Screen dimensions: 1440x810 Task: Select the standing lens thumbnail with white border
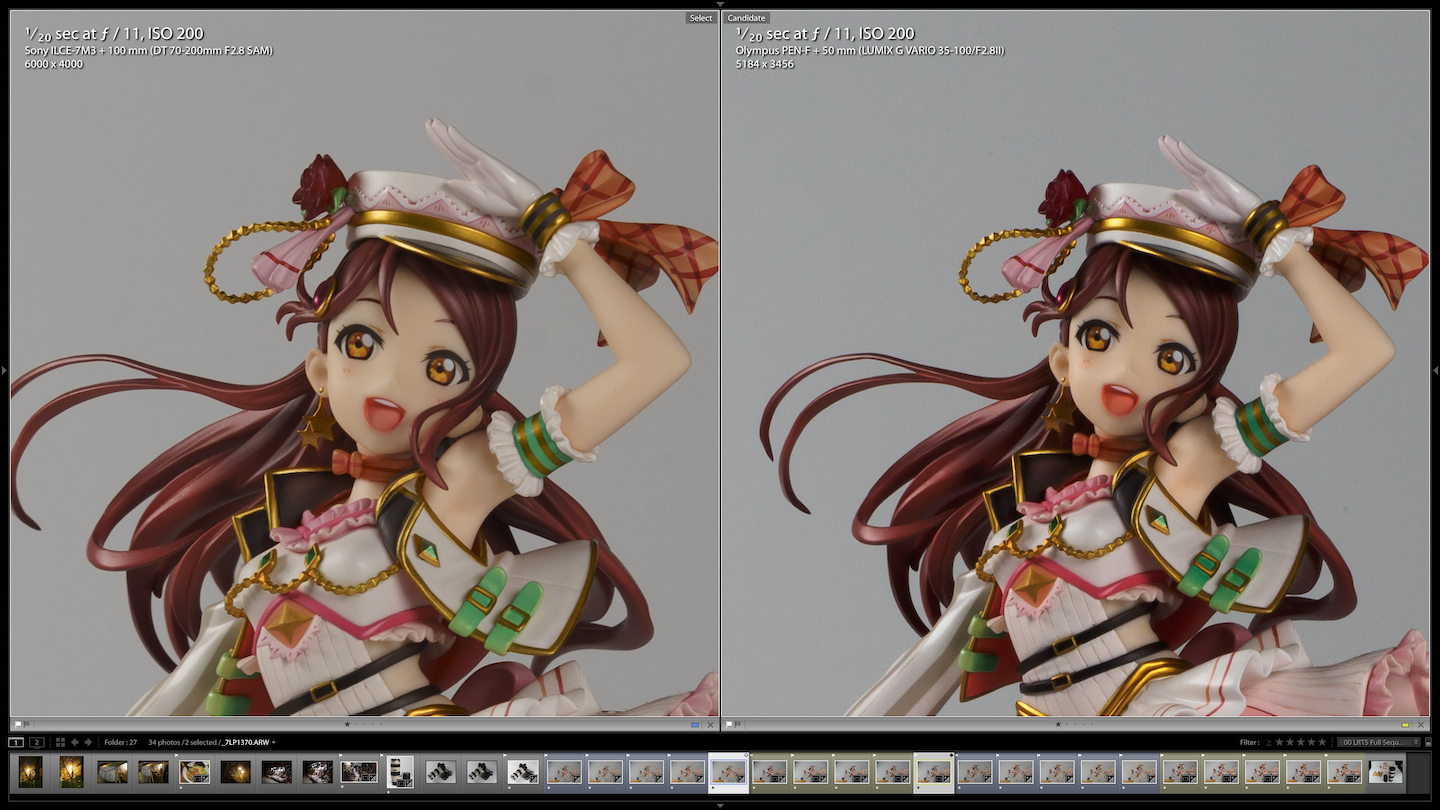(400, 772)
